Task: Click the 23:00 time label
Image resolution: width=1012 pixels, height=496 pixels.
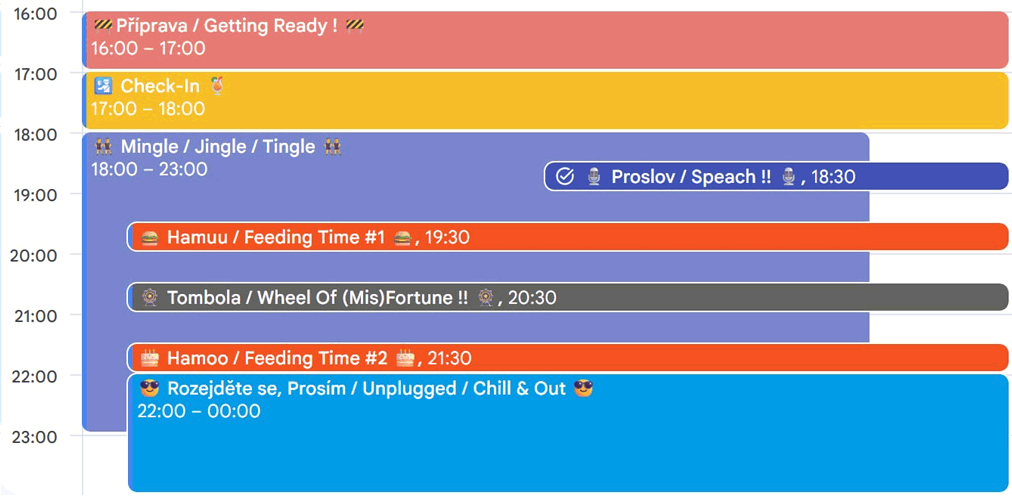Action: click(x=33, y=436)
